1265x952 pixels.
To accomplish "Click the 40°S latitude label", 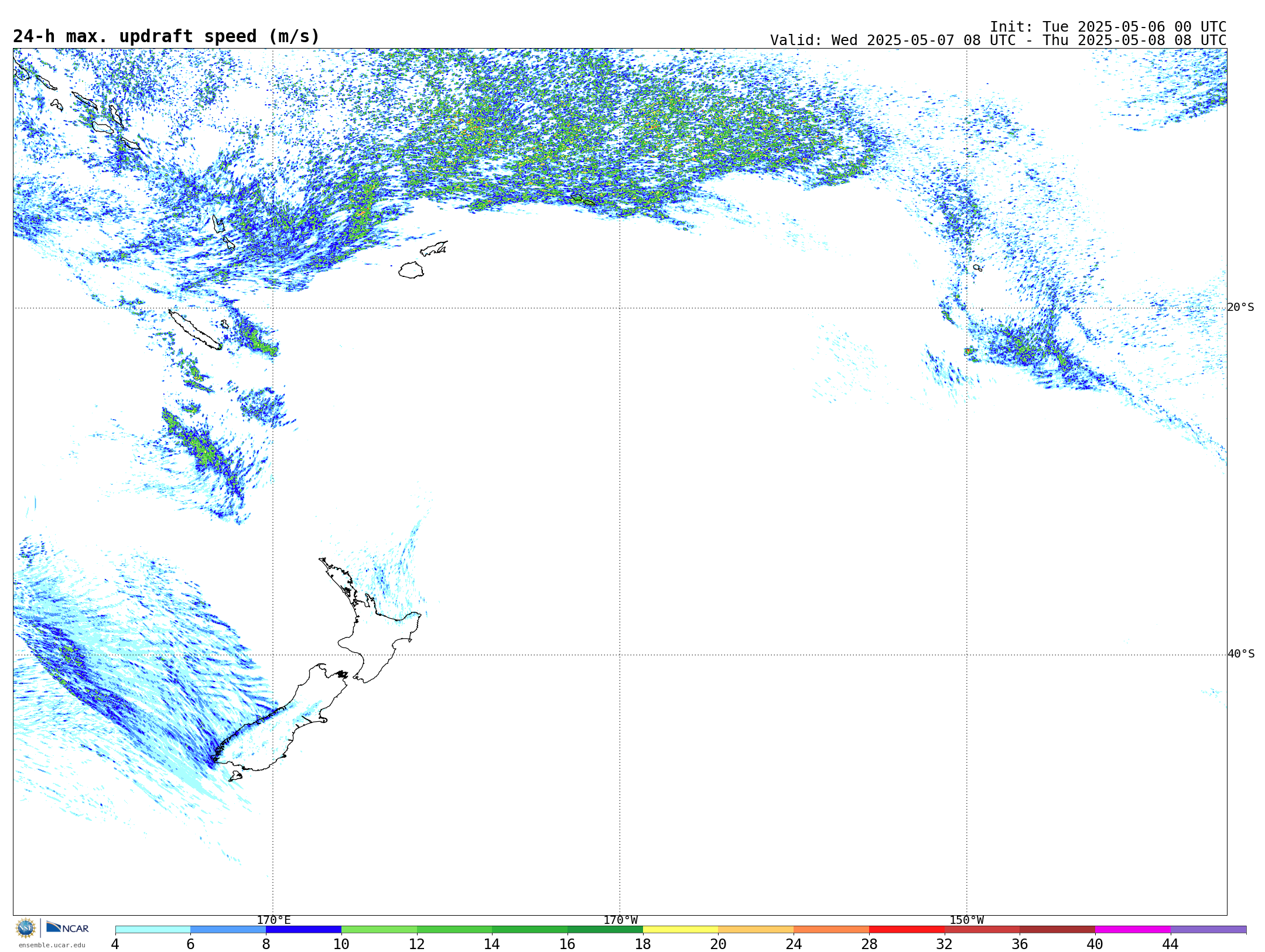I will 1241,654.
